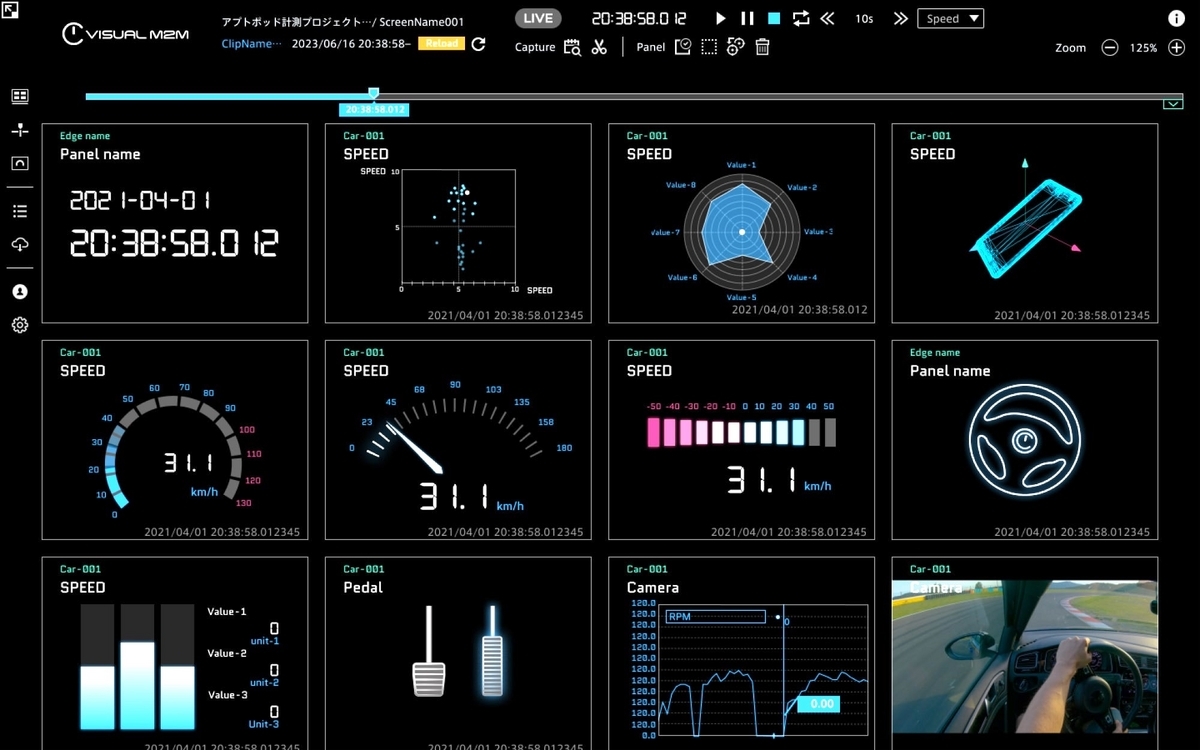This screenshot has height=750, width=1200.
Task: Click the capture calendar search icon
Action: 573,47
